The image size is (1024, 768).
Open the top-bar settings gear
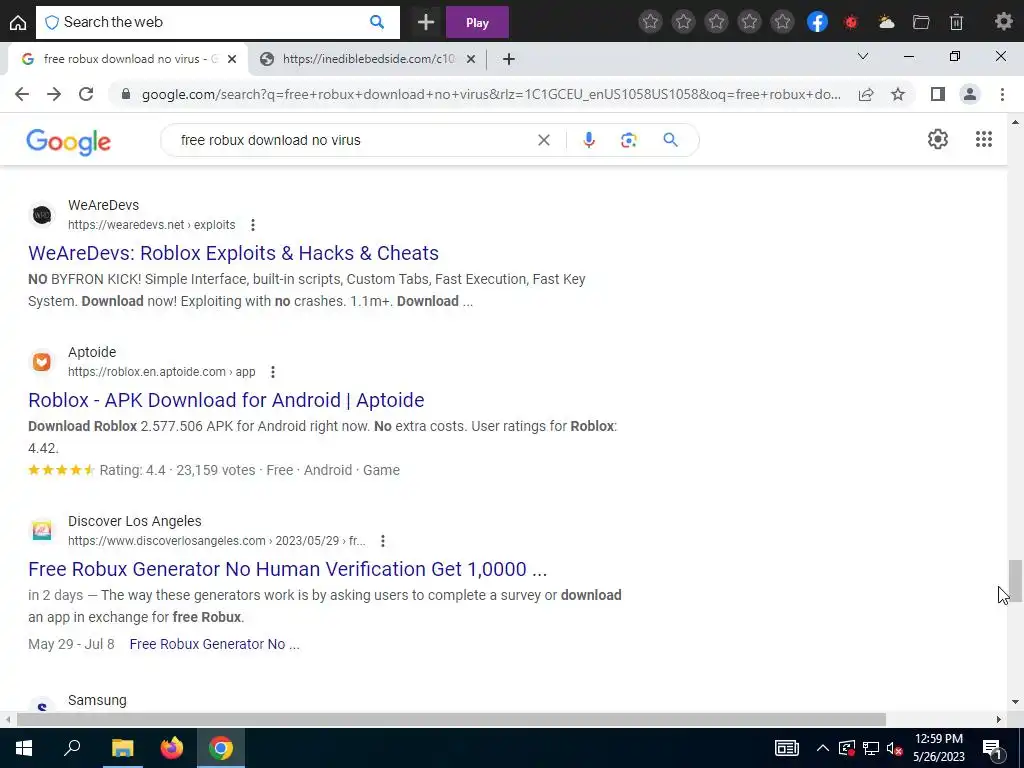click(1004, 22)
